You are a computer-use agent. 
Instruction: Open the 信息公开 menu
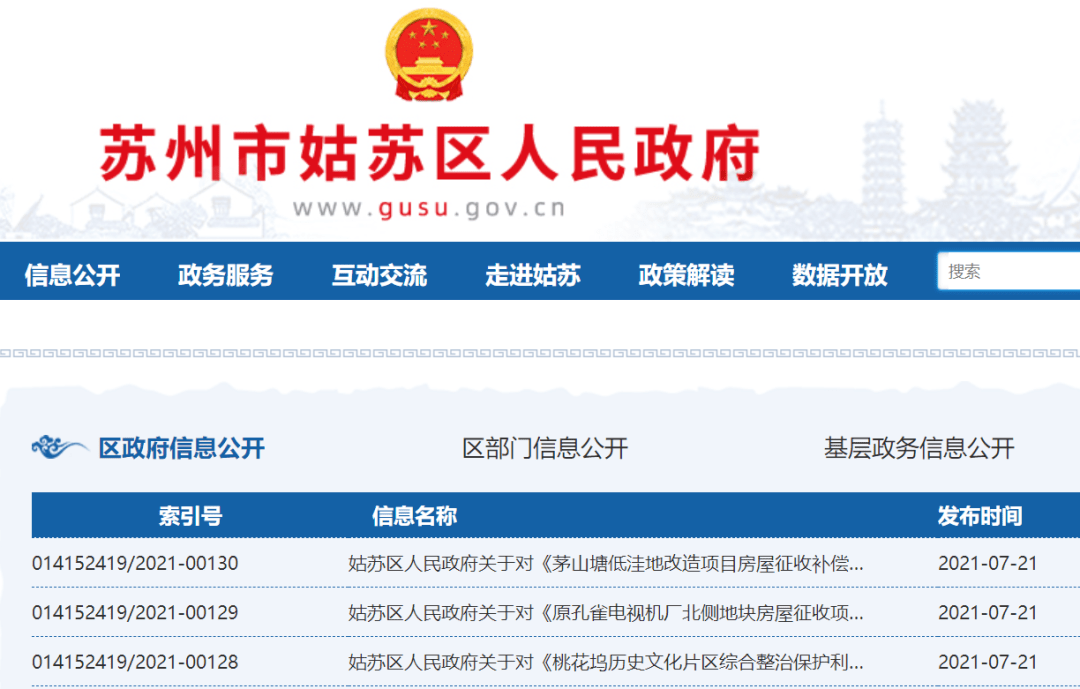click(x=72, y=275)
